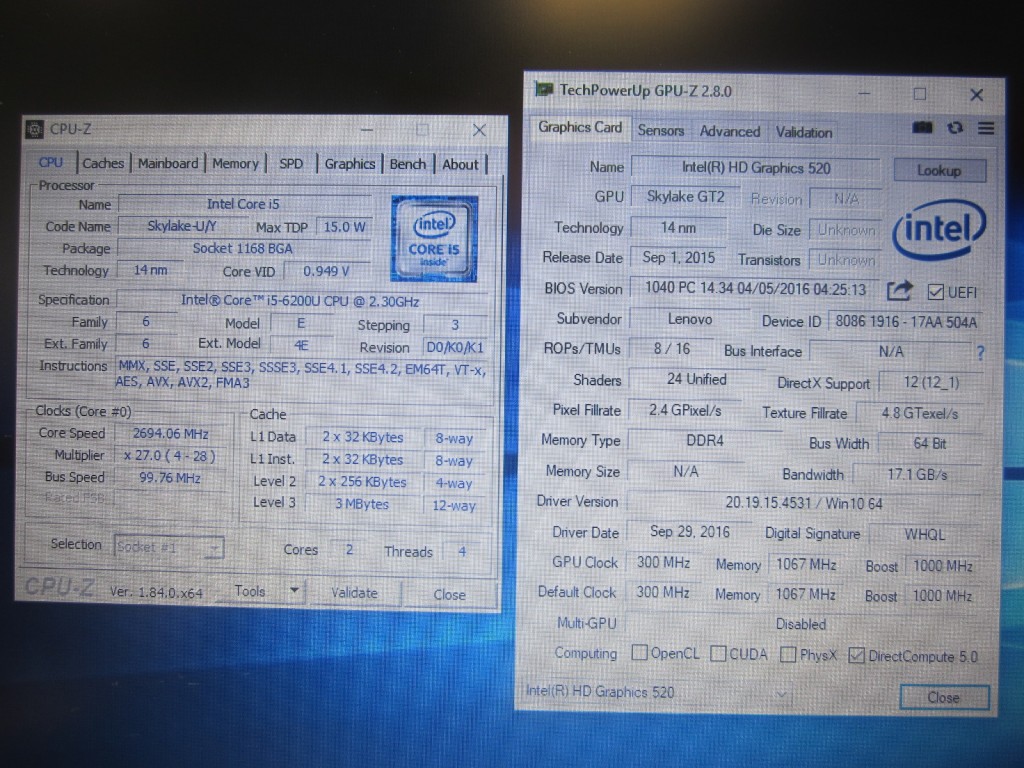The image size is (1024, 768).
Task: Click the Max TDP 15.0 W value
Action: tap(345, 227)
